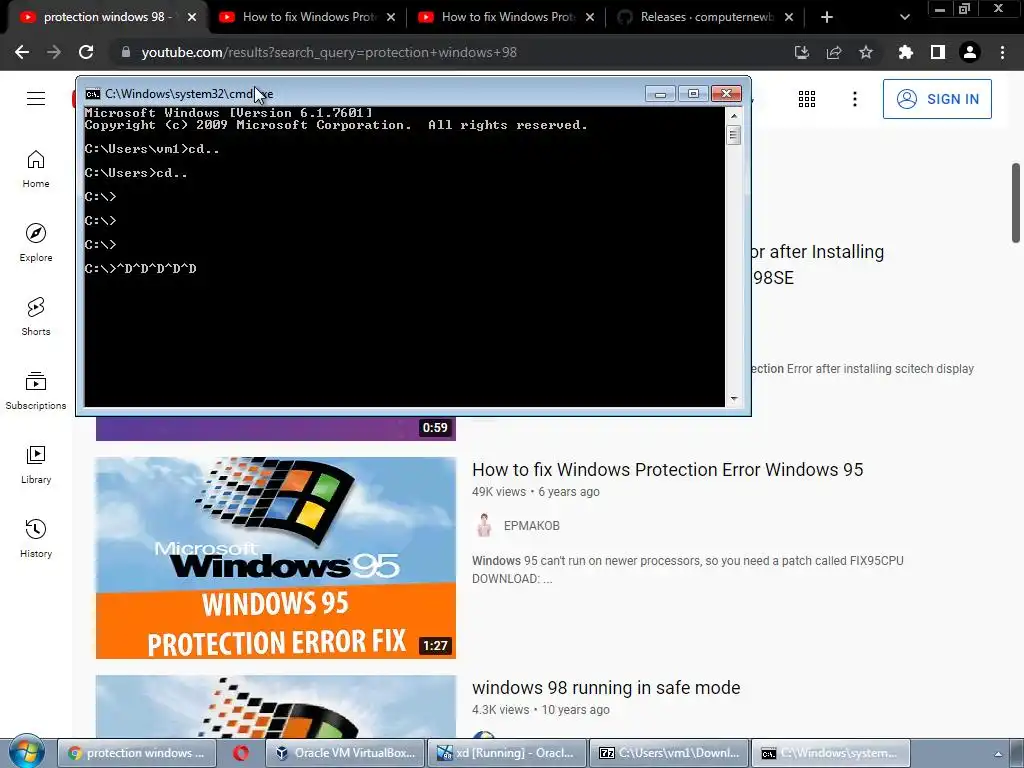
Task: Switch to 'xd [Running]' VirtualBox taskbar button
Action: click(506, 753)
